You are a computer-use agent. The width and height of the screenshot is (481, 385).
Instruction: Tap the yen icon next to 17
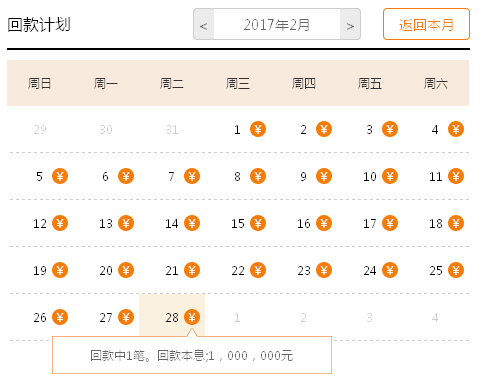click(390, 223)
